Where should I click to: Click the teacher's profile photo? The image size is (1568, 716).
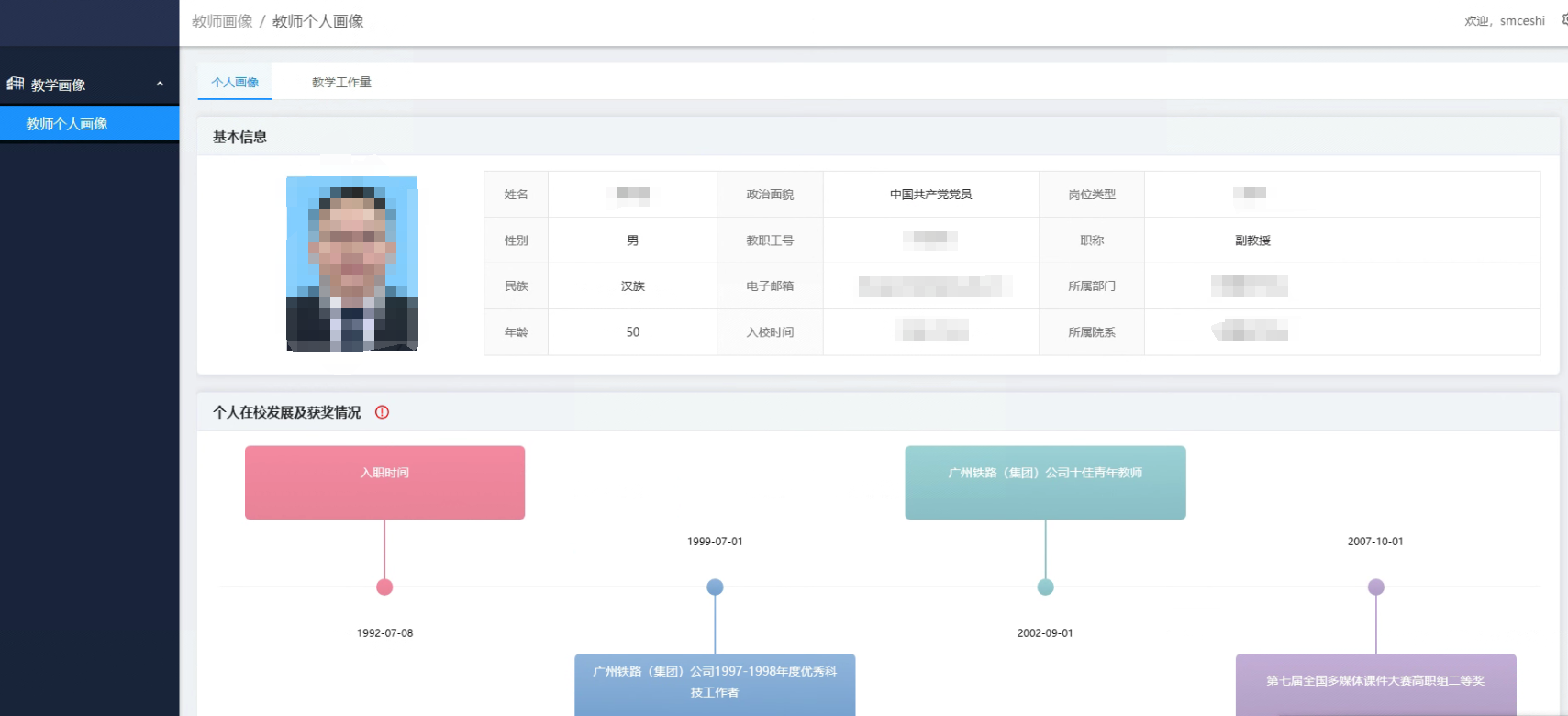pyautogui.click(x=352, y=263)
